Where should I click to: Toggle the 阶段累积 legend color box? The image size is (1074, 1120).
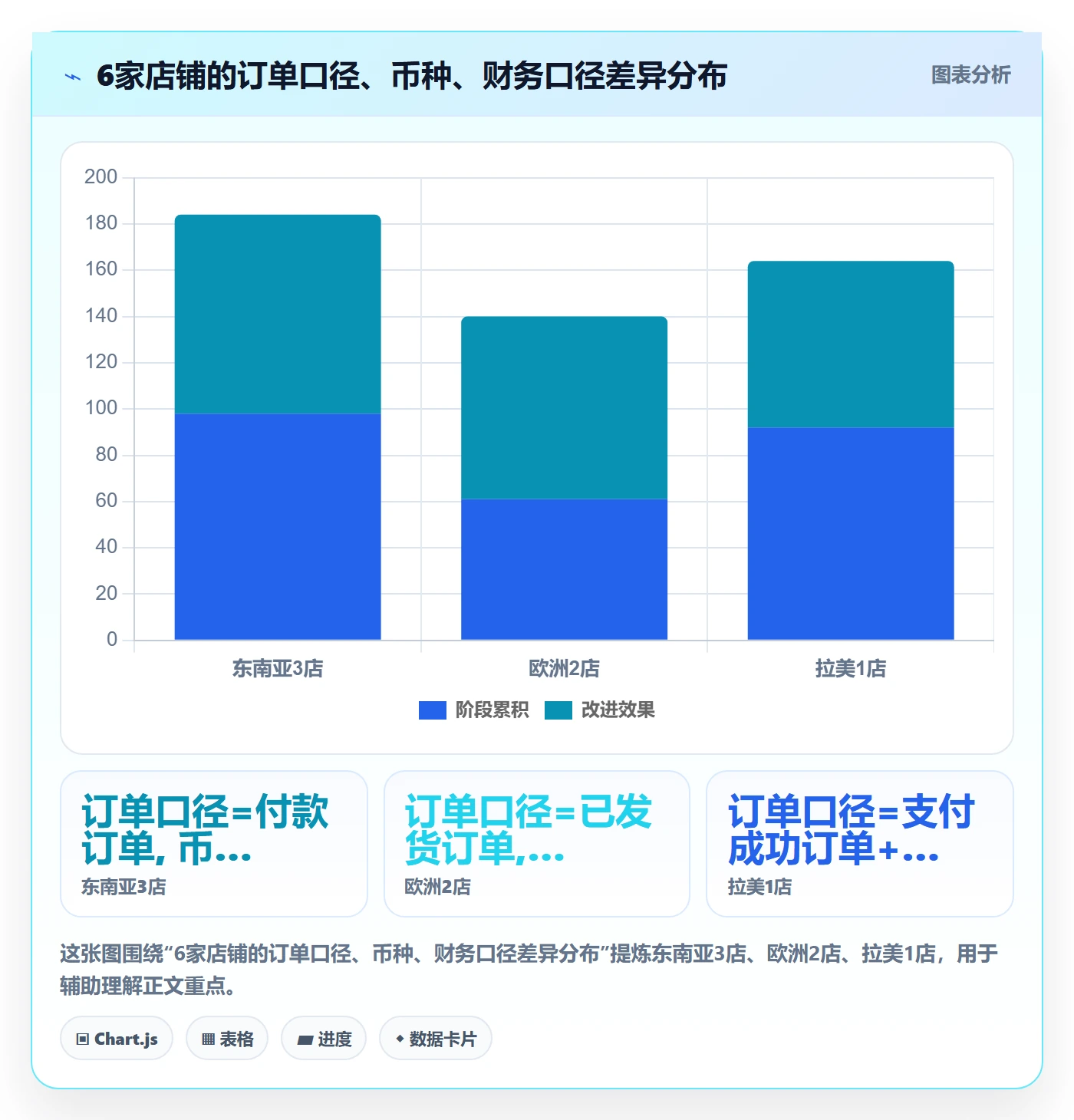click(x=432, y=710)
